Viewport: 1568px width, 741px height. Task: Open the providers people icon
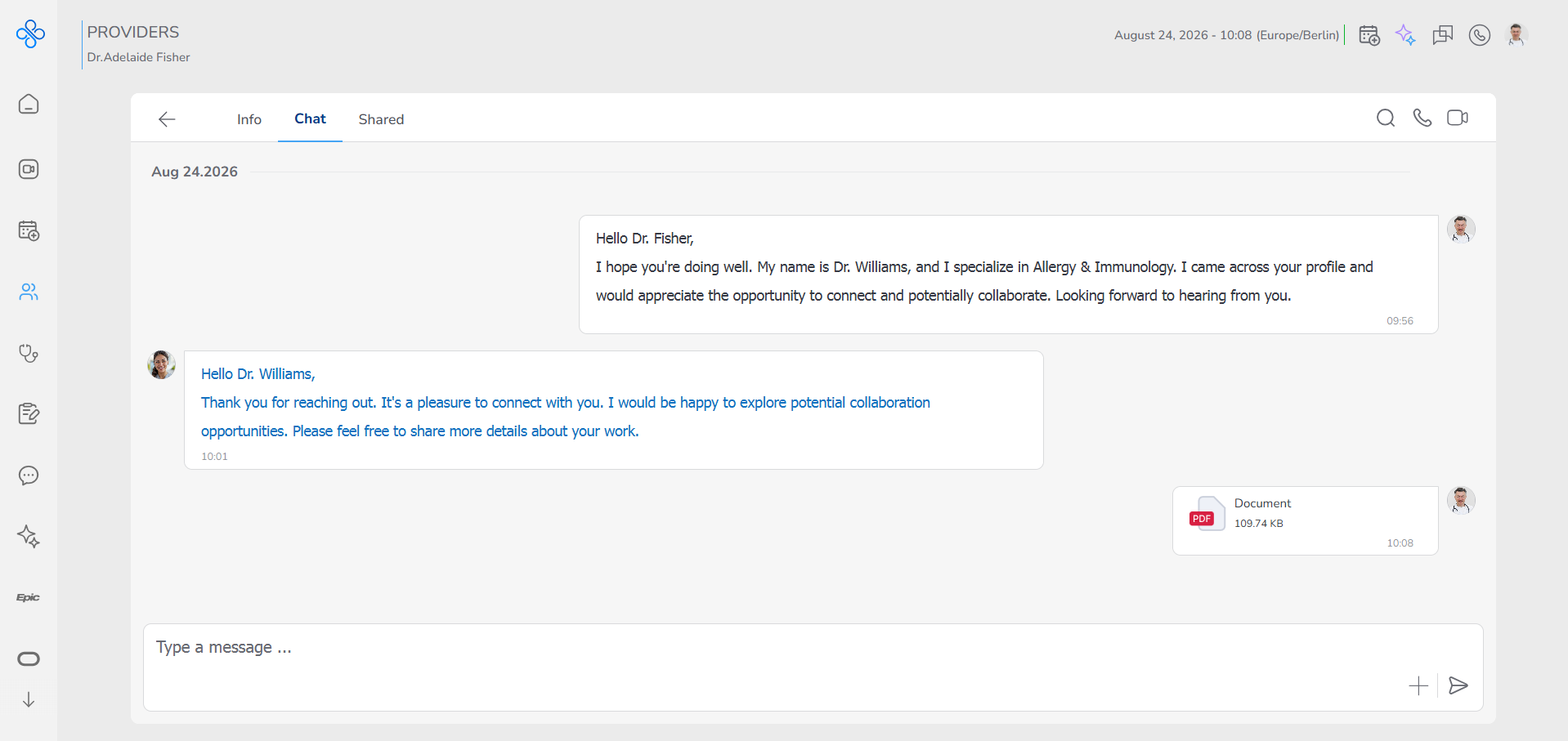tap(29, 292)
